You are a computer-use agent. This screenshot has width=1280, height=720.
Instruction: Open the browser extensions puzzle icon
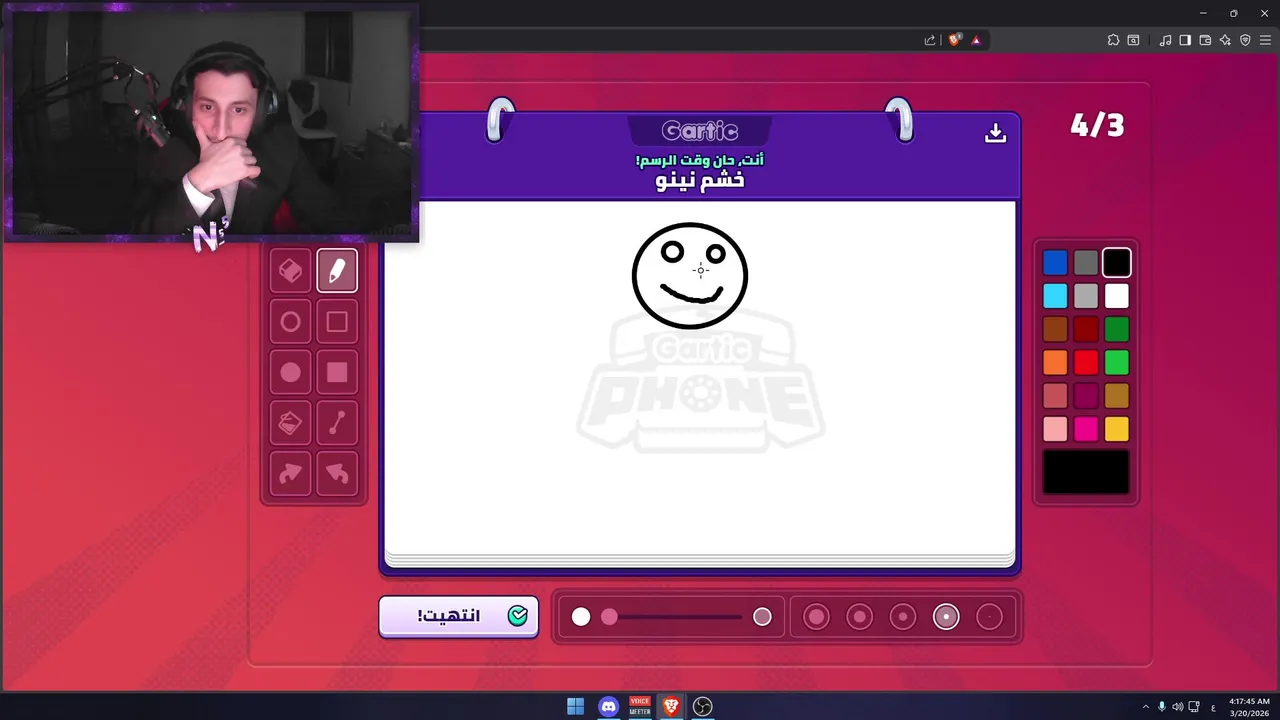[1113, 40]
